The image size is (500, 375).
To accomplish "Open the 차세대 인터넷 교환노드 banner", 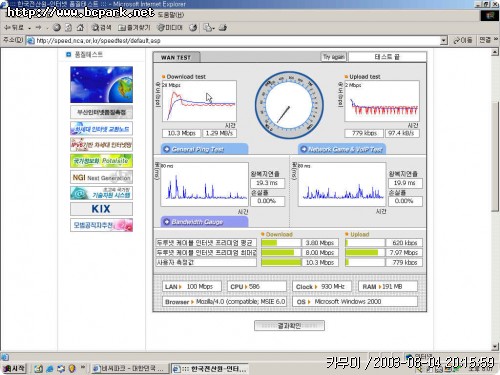I will click(x=101, y=128).
